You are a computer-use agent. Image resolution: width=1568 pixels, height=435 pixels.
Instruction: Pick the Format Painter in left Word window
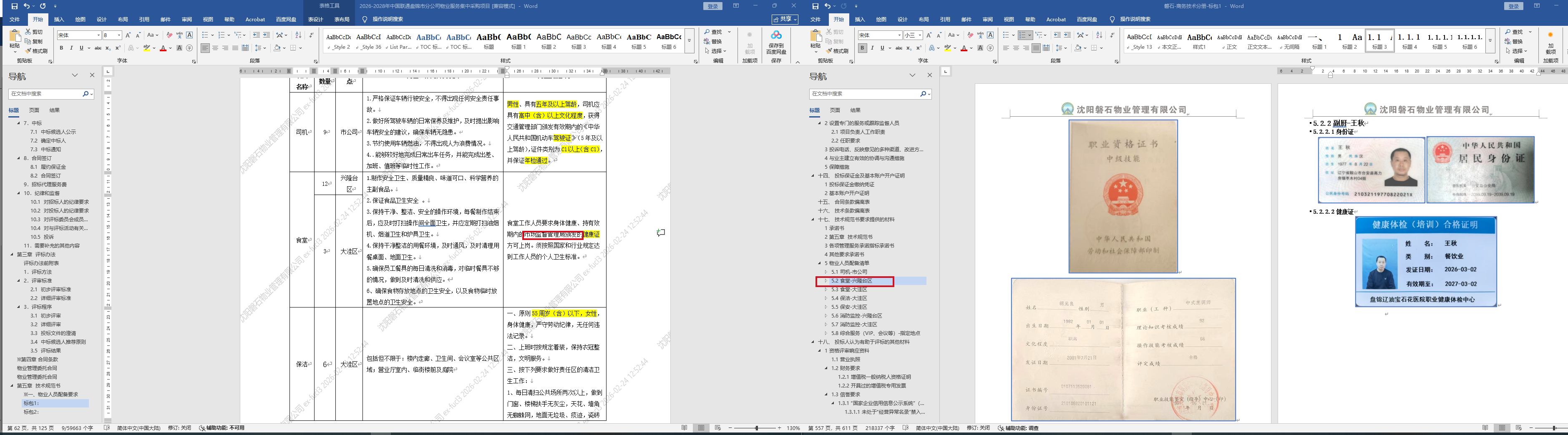37,51
